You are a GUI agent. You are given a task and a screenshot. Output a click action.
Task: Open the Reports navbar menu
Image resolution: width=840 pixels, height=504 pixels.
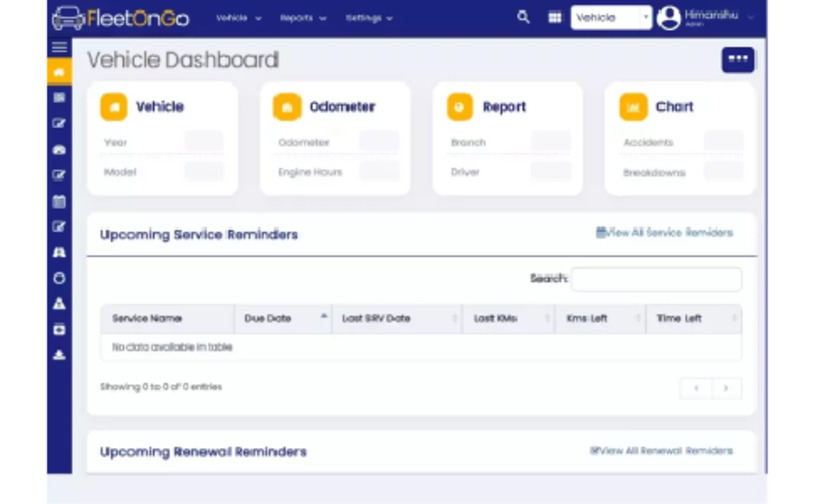click(303, 18)
